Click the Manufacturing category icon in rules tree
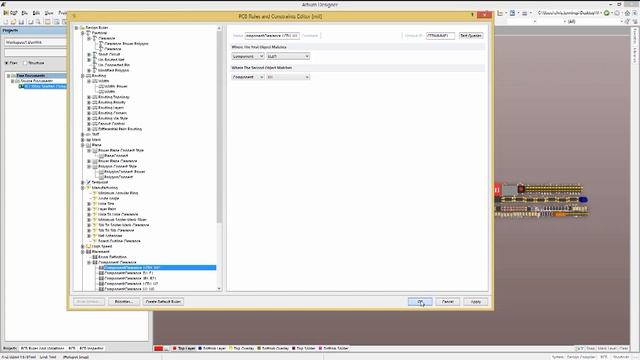Screen dimensions: 640x360 tap(88, 188)
